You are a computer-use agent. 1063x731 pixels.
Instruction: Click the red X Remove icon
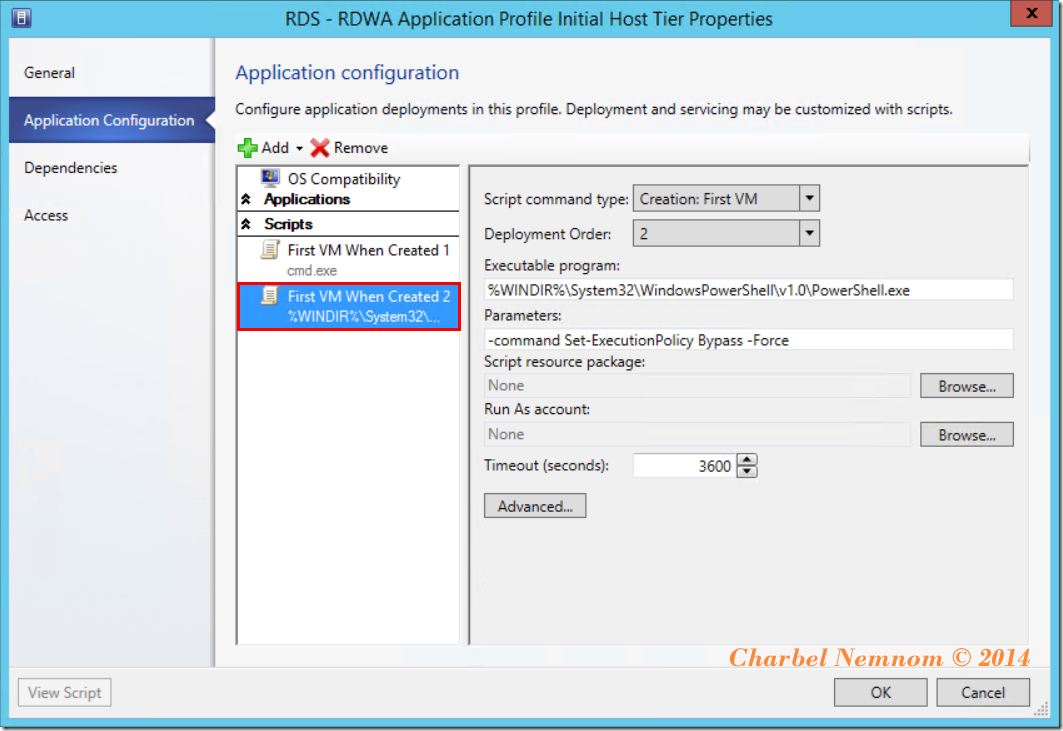[319, 147]
